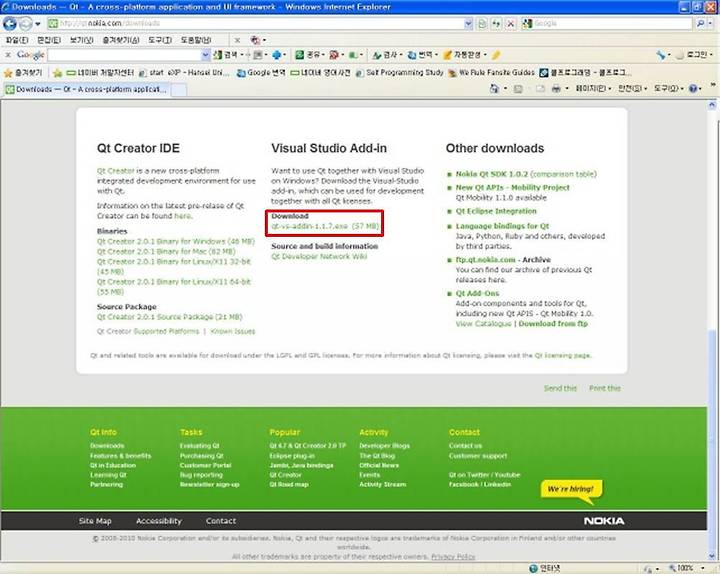720x574 pixels.
Task: Open Site Map in footer bar
Action: point(95,521)
